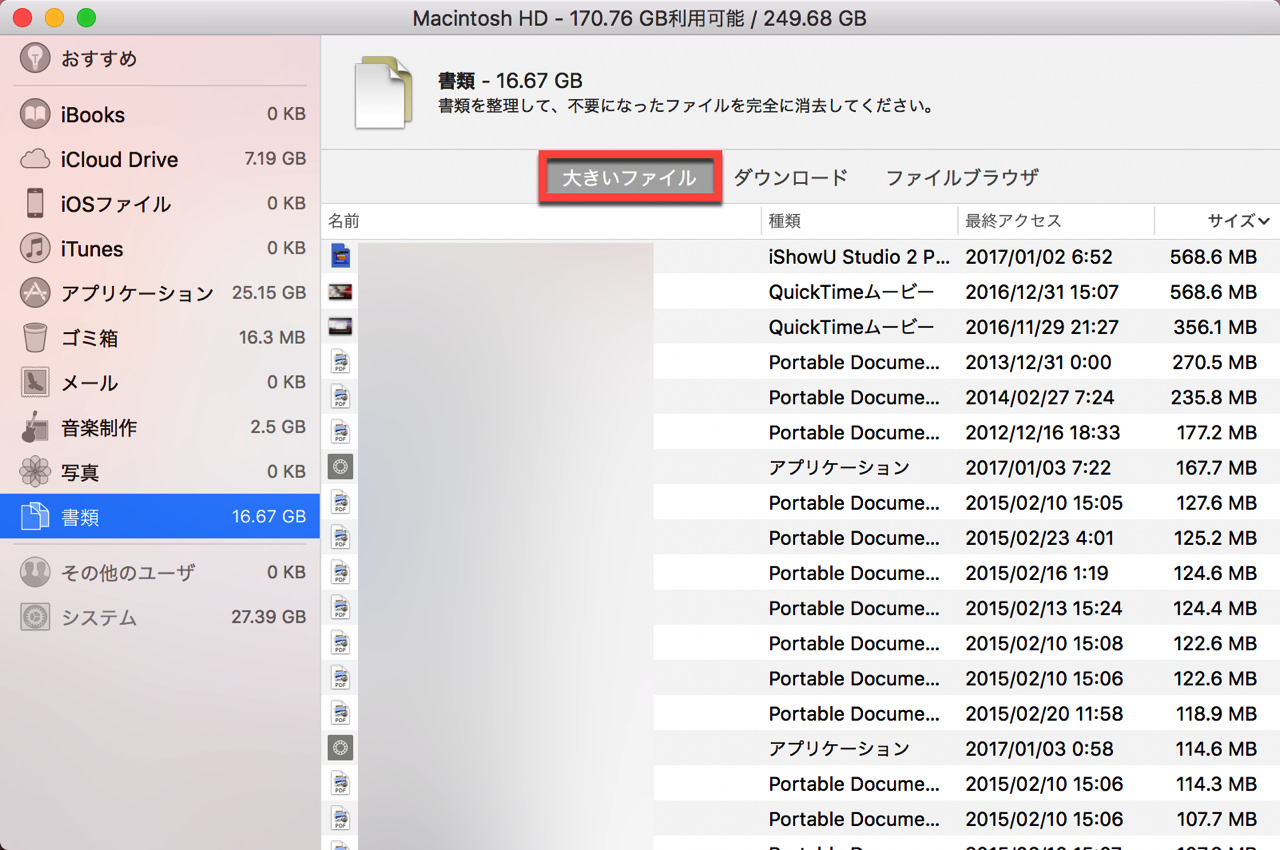Click the 書類 documents sidebar icon
Screen dimensions: 1280x850
[x=35, y=517]
